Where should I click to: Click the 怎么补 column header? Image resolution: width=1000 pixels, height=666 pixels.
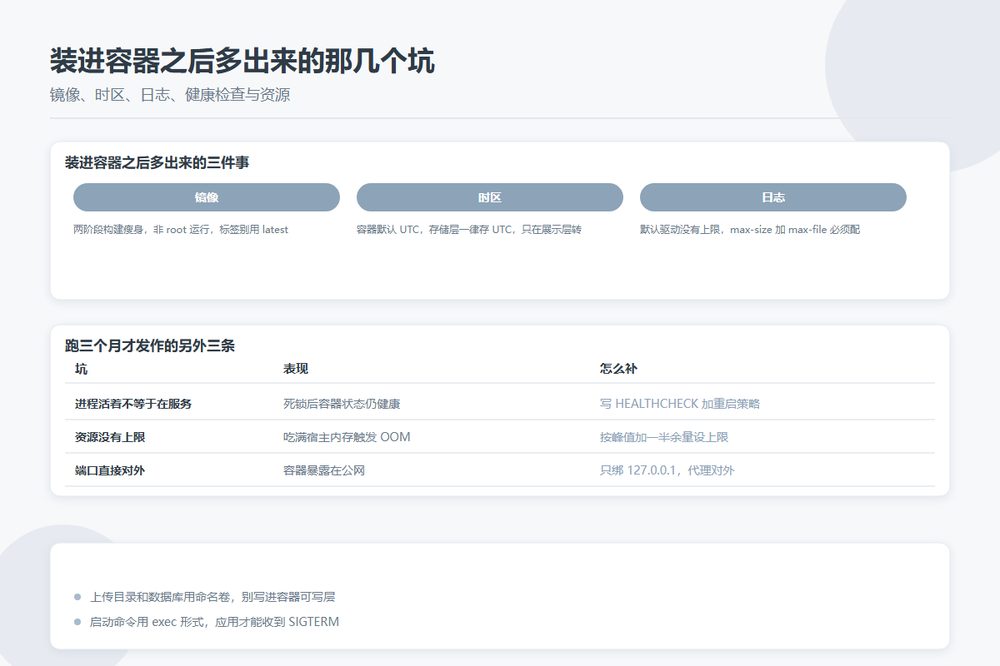click(x=618, y=369)
